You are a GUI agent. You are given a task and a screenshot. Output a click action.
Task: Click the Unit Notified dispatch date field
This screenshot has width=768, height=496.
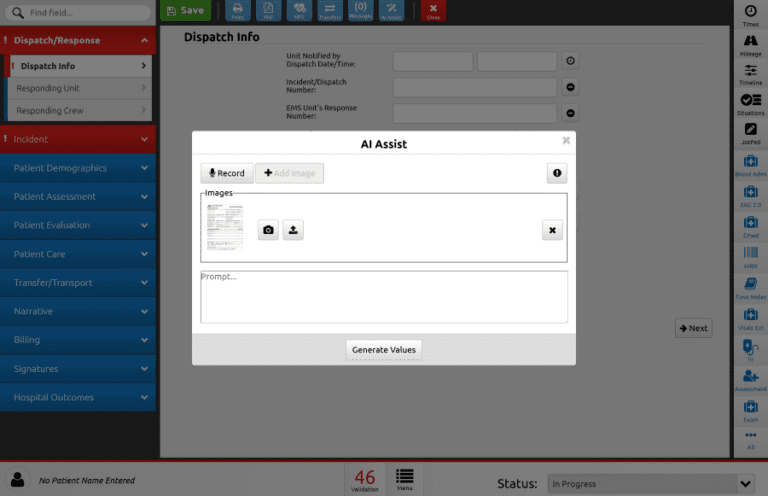(432, 61)
